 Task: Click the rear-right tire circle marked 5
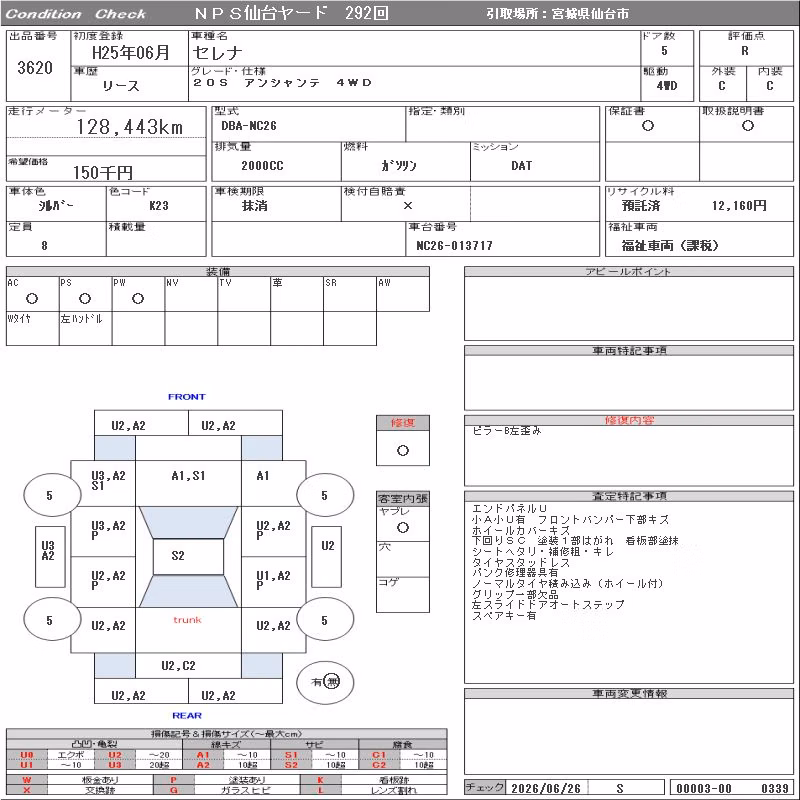point(325,620)
